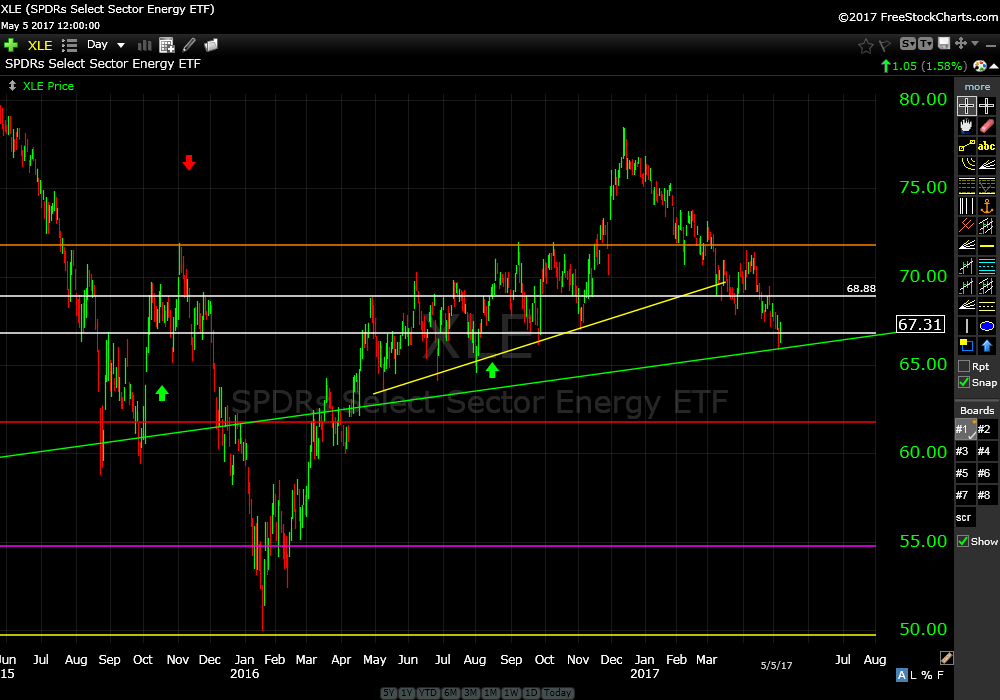Image resolution: width=1000 pixels, height=700 pixels.
Task: Select the blue ellipse shape tool
Action: tap(987, 326)
